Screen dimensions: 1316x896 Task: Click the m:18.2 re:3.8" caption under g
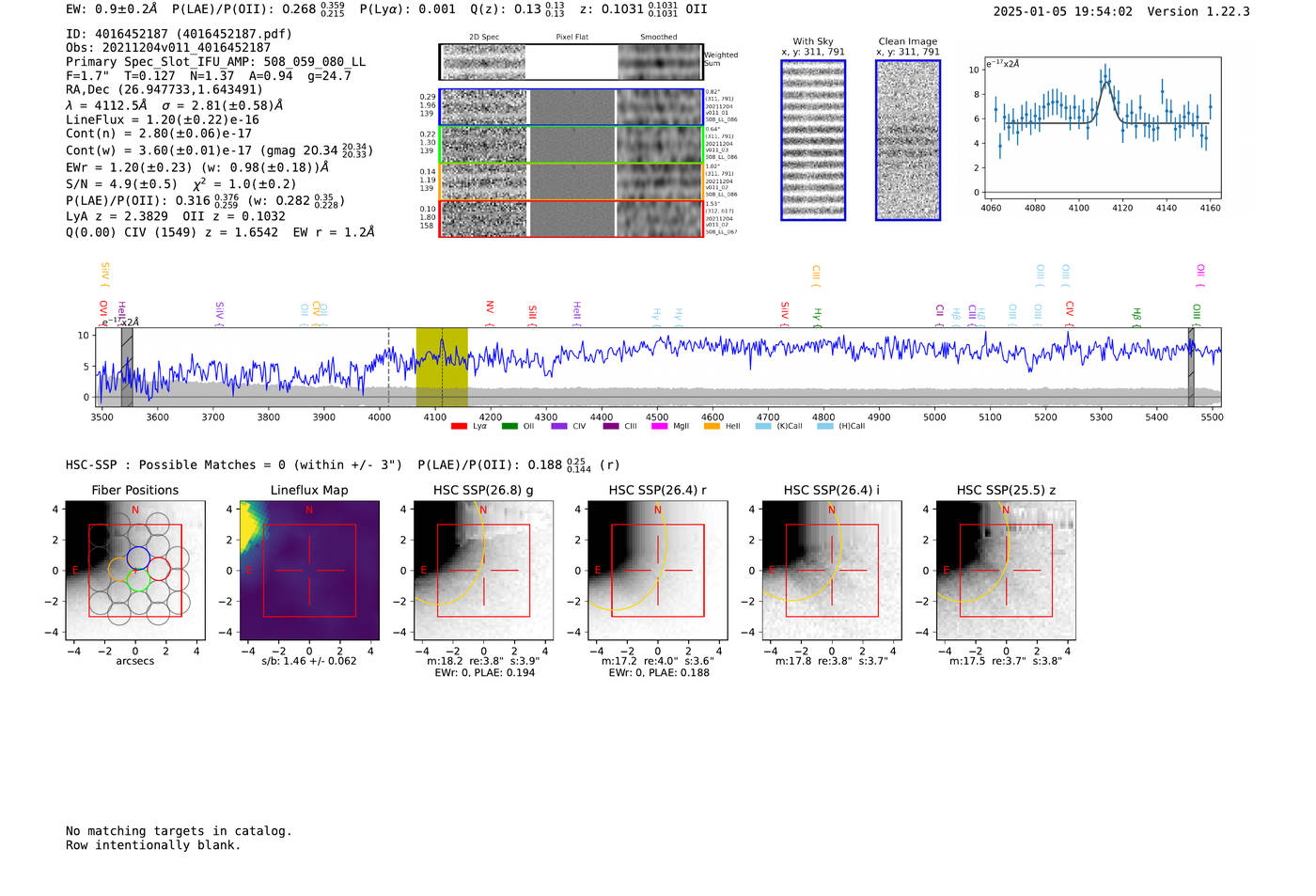[x=483, y=661]
